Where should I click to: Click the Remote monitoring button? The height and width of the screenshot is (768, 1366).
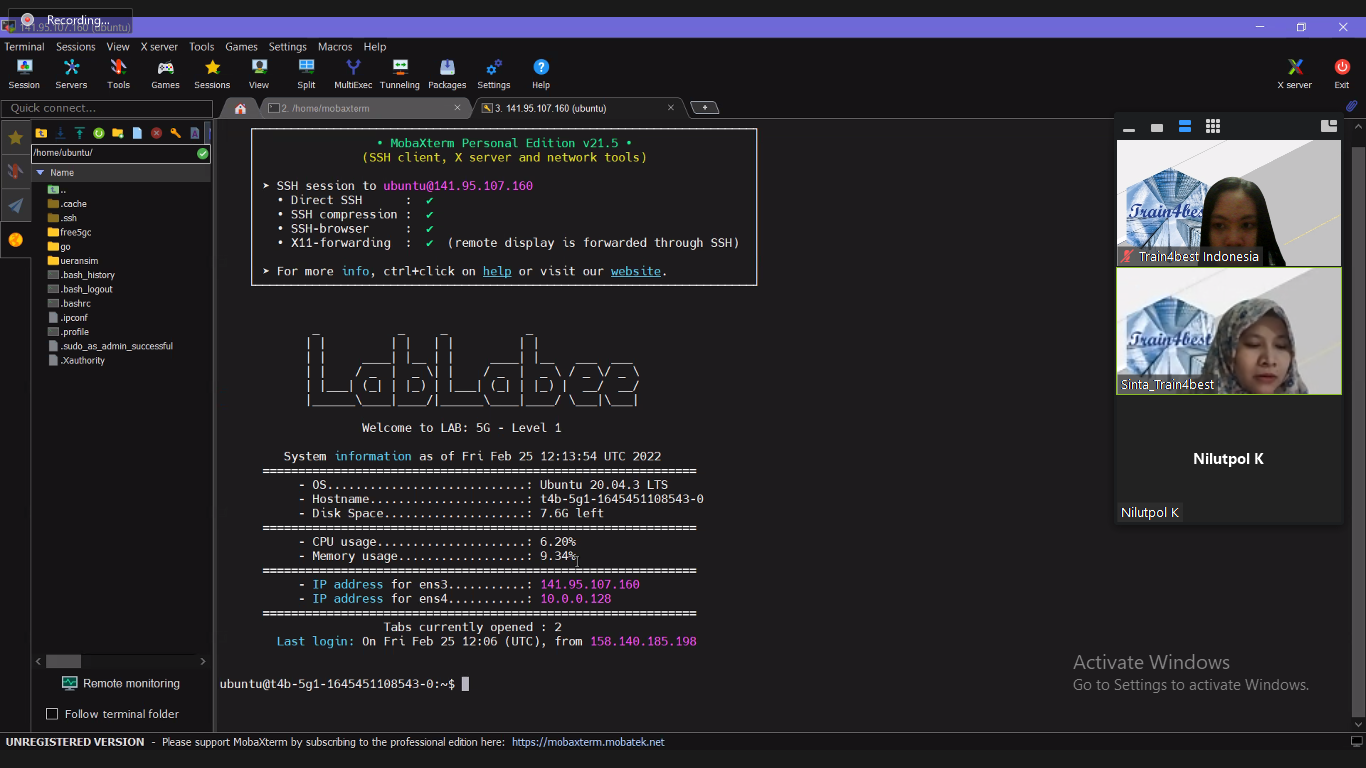point(121,684)
